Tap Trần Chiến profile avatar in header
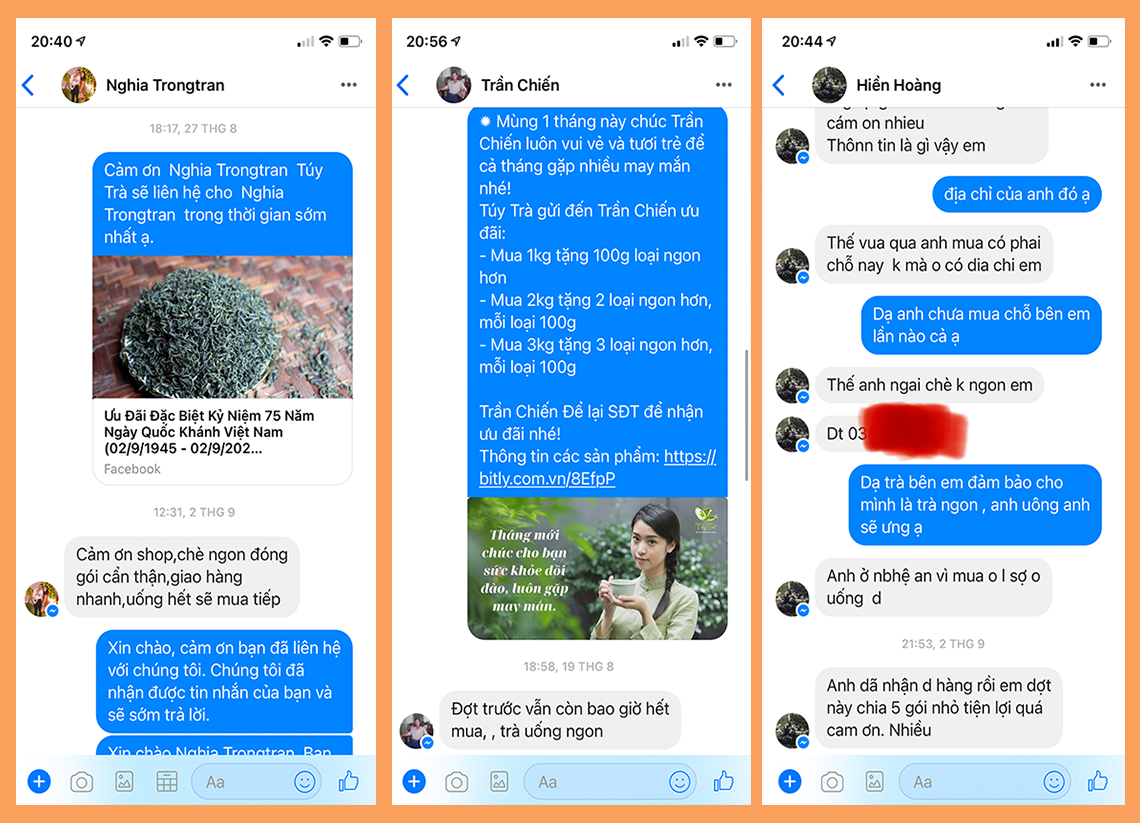 point(454,85)
